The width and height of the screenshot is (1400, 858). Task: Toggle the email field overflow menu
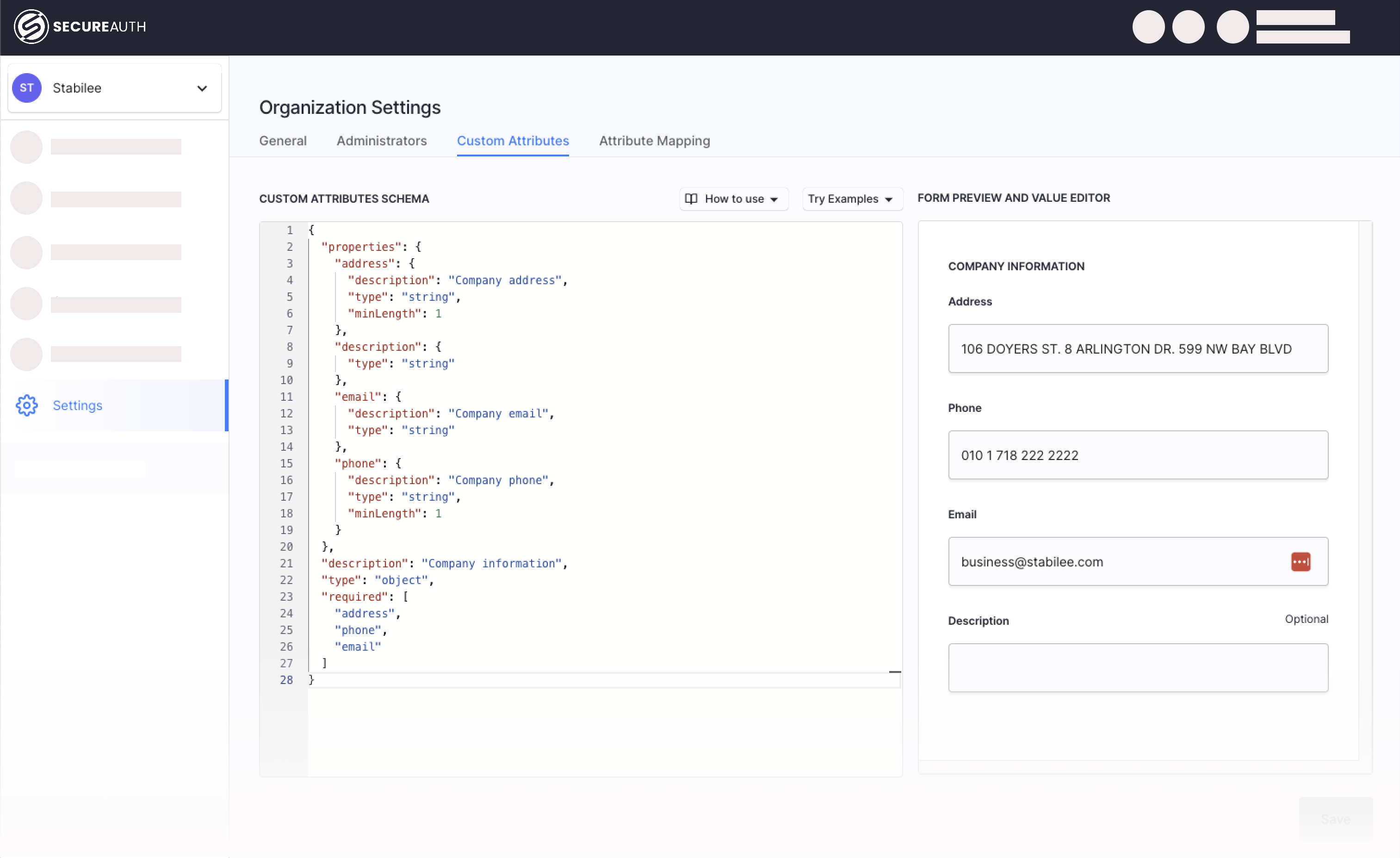[x=1301, y=561]
